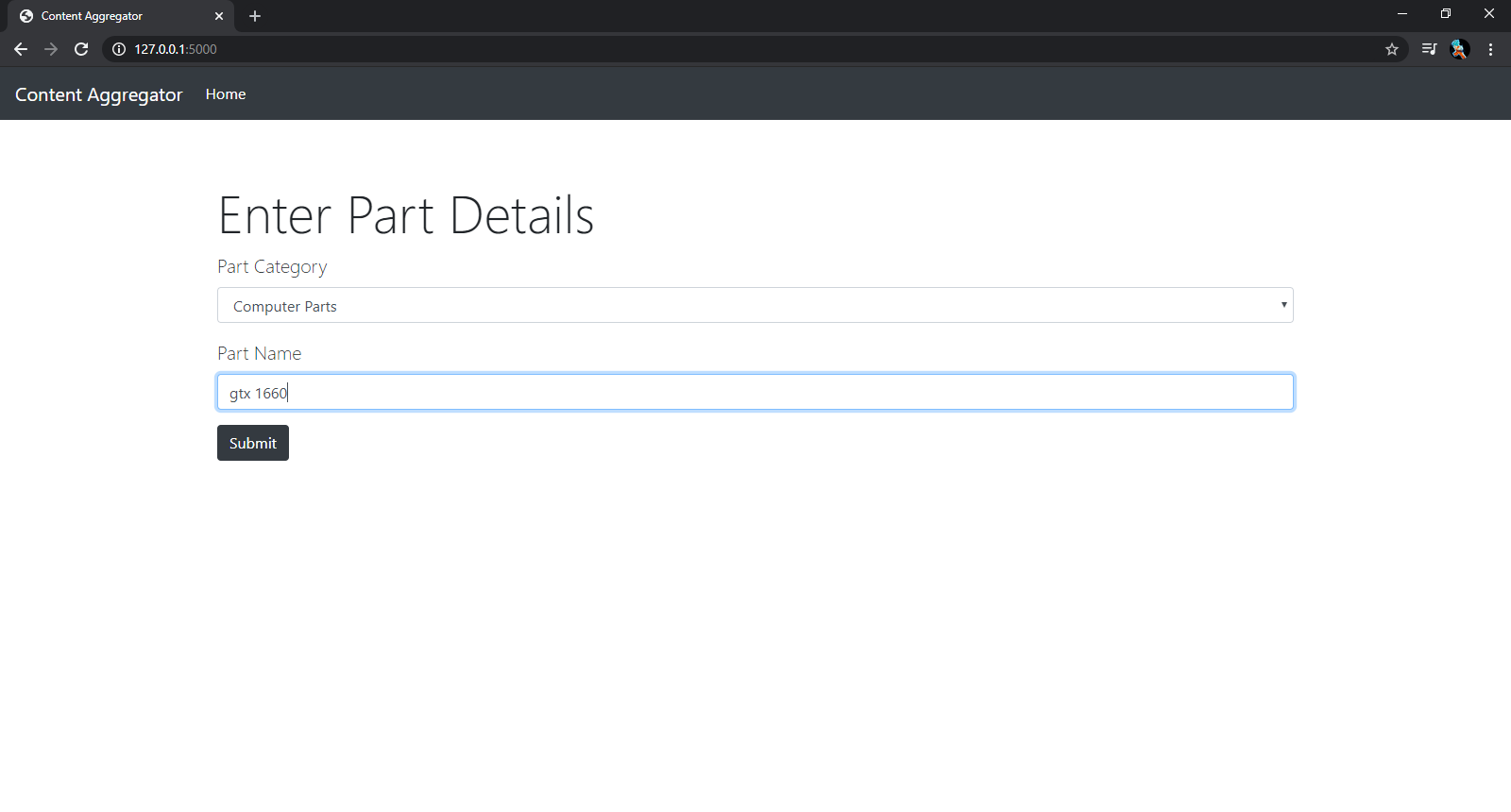This screenshot has height=812, width=1511.
Task: Expand the Part Category dropdown
Action: (x=755, y=306)
